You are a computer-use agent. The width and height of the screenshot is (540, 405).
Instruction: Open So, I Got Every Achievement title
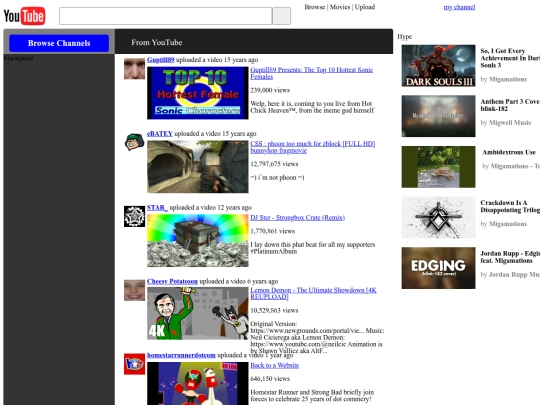(510, 58)
